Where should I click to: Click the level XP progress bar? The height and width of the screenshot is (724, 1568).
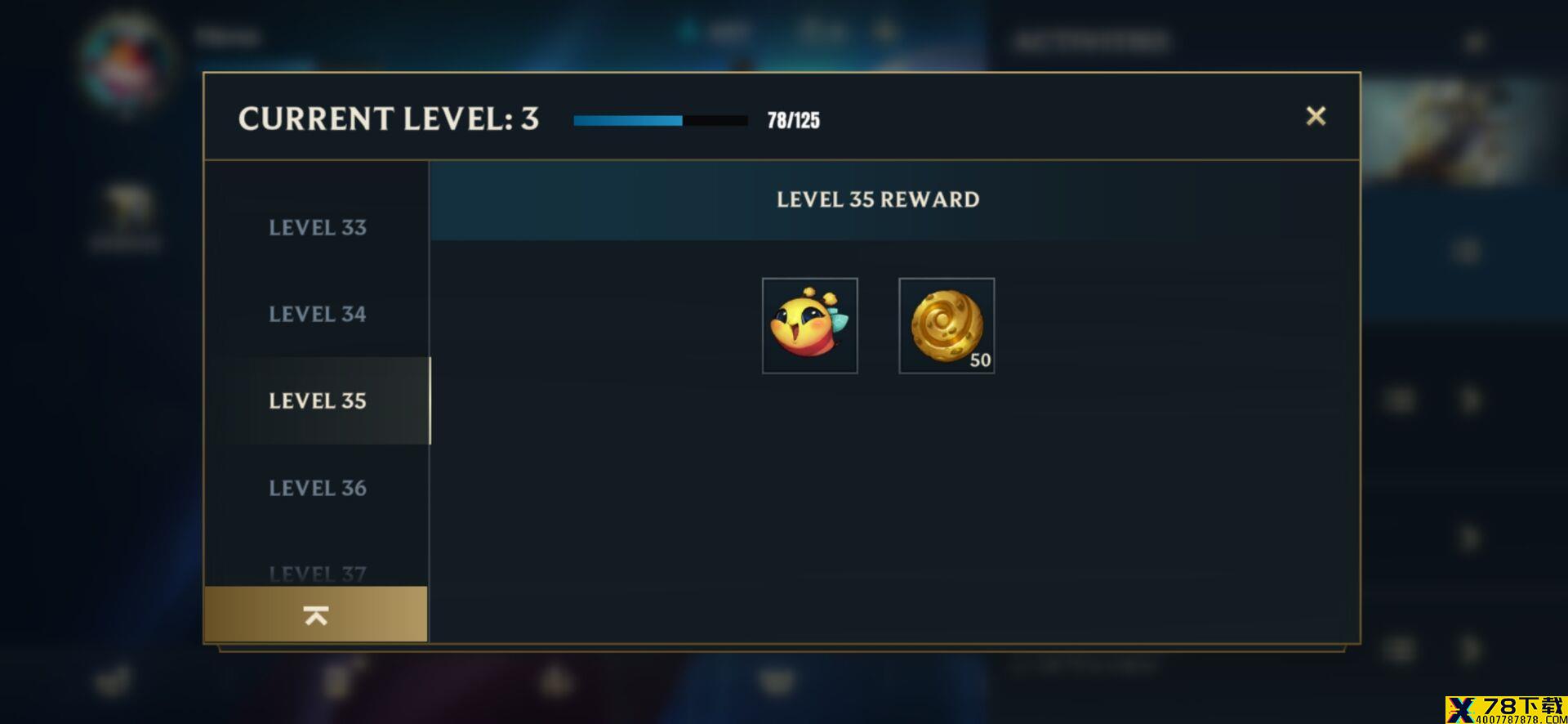pyautogui.click(x=660, y=120)
